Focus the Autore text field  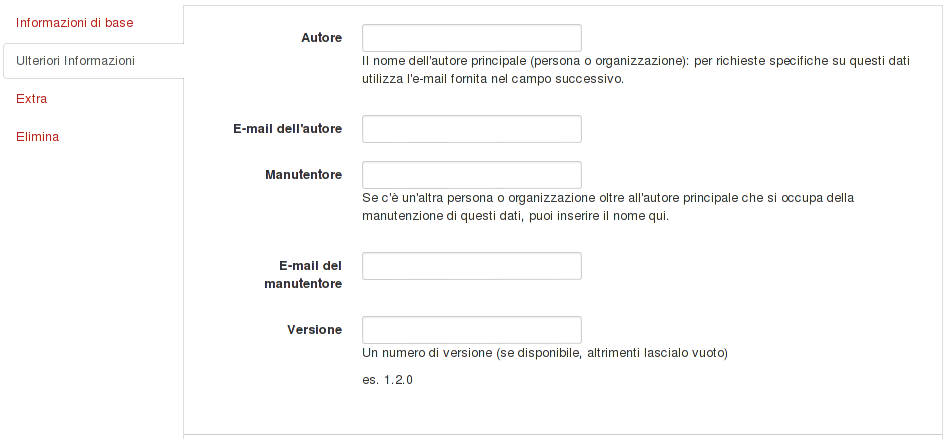click(x=472, y=38)
